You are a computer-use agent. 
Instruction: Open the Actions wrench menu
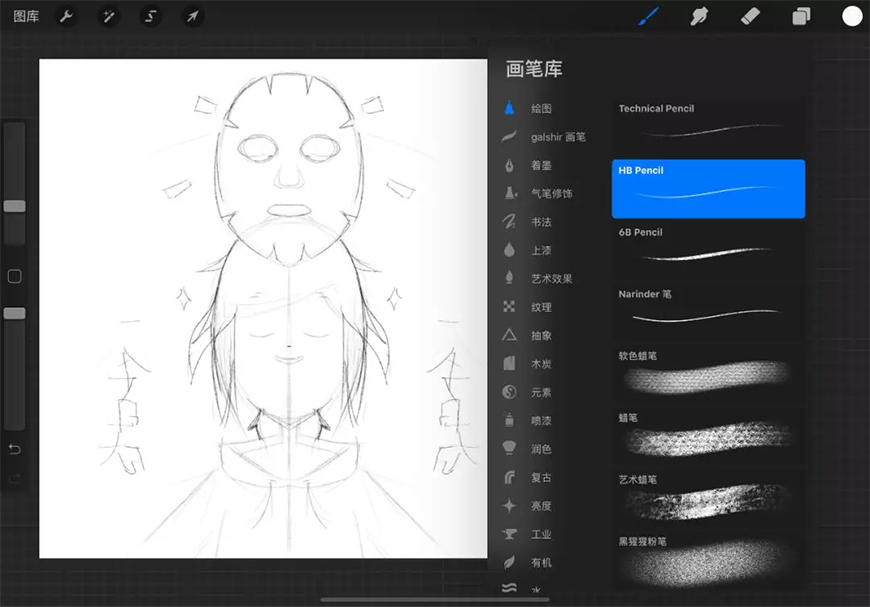(66, 17)
